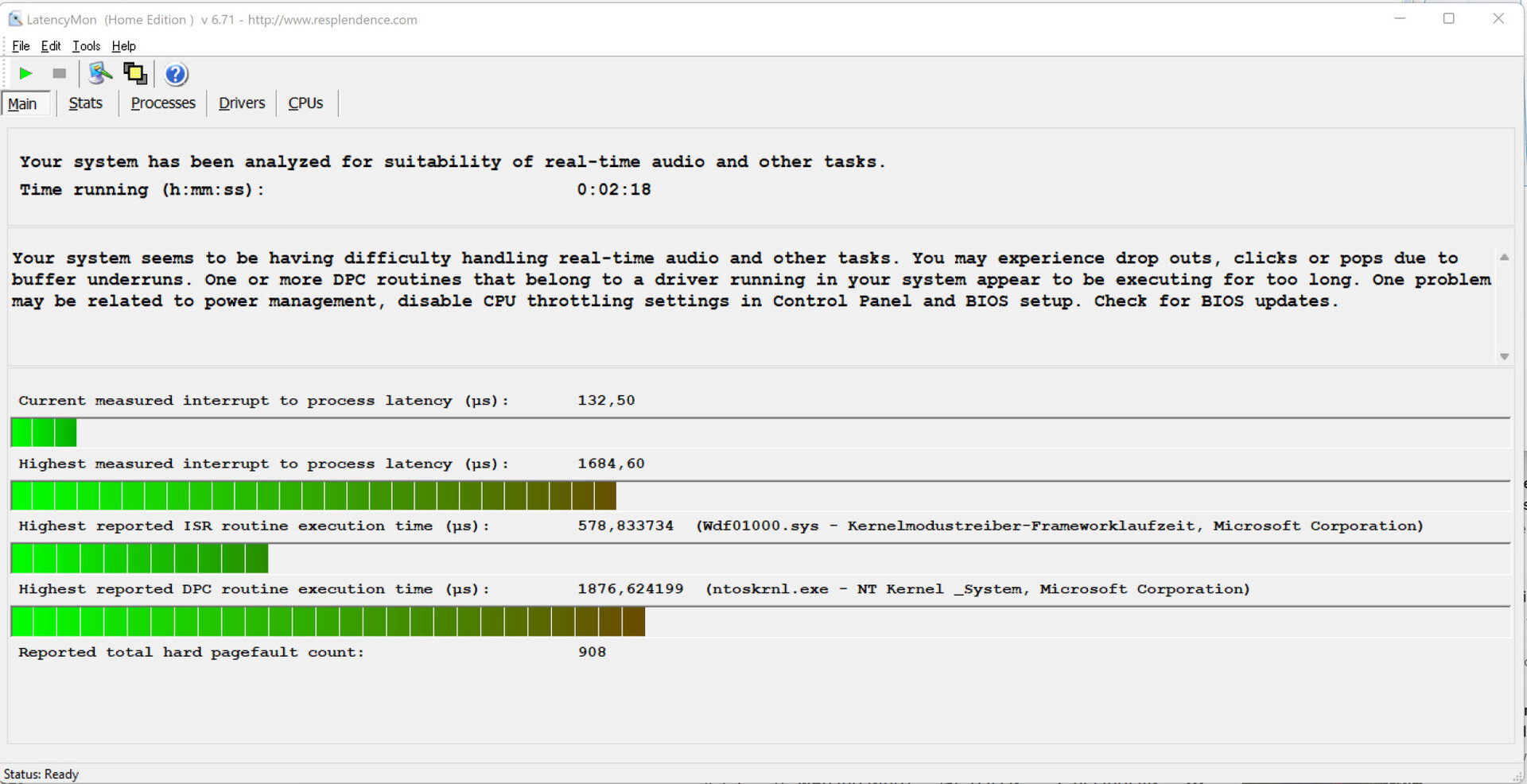
Task: Click the current interrupt latency bar
Action: tap(760, 433)
